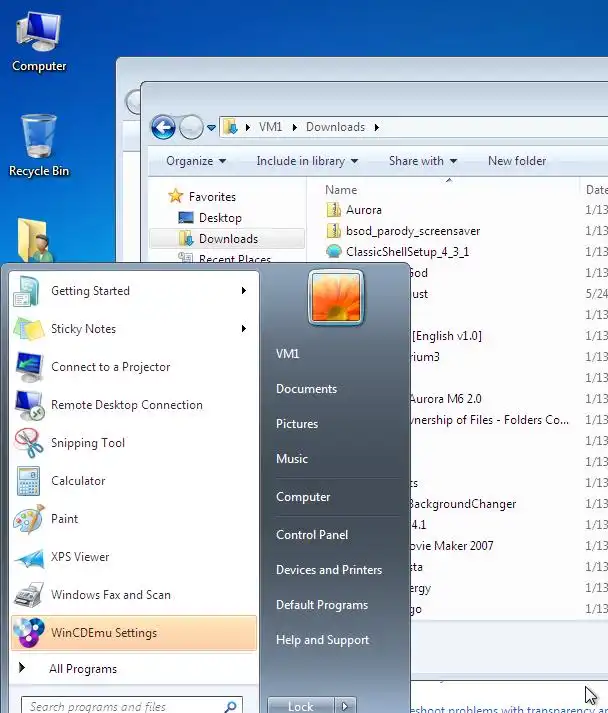Select Downloads under Favorites
The image size is (608, 713).
[x=228, y=239]
